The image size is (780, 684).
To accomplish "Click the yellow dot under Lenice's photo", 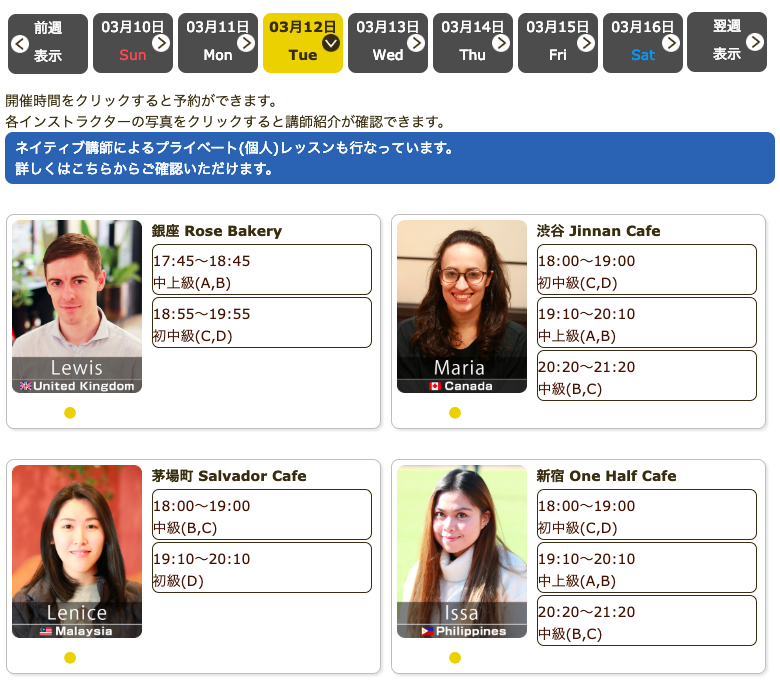I will 70,658.
